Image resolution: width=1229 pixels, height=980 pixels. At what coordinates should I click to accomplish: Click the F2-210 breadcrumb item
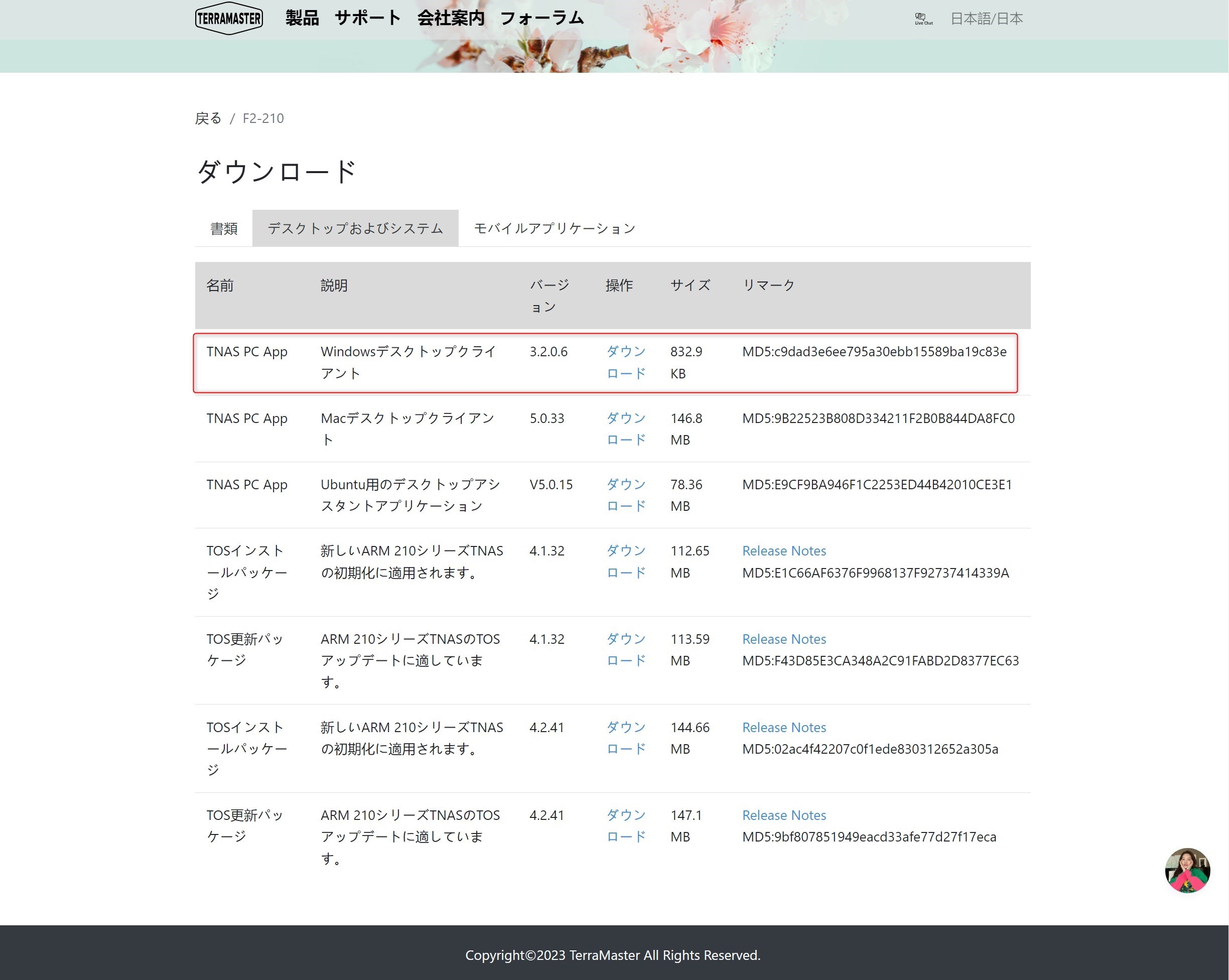point(263,118)
